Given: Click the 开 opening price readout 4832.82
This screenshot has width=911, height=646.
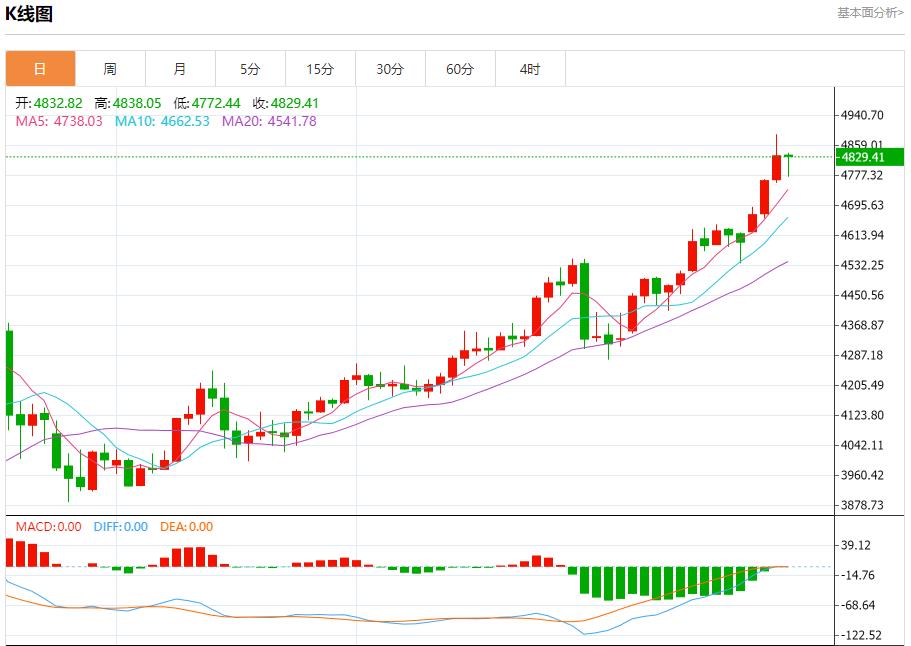Looking at the screenshot, I should coord(51,103).
